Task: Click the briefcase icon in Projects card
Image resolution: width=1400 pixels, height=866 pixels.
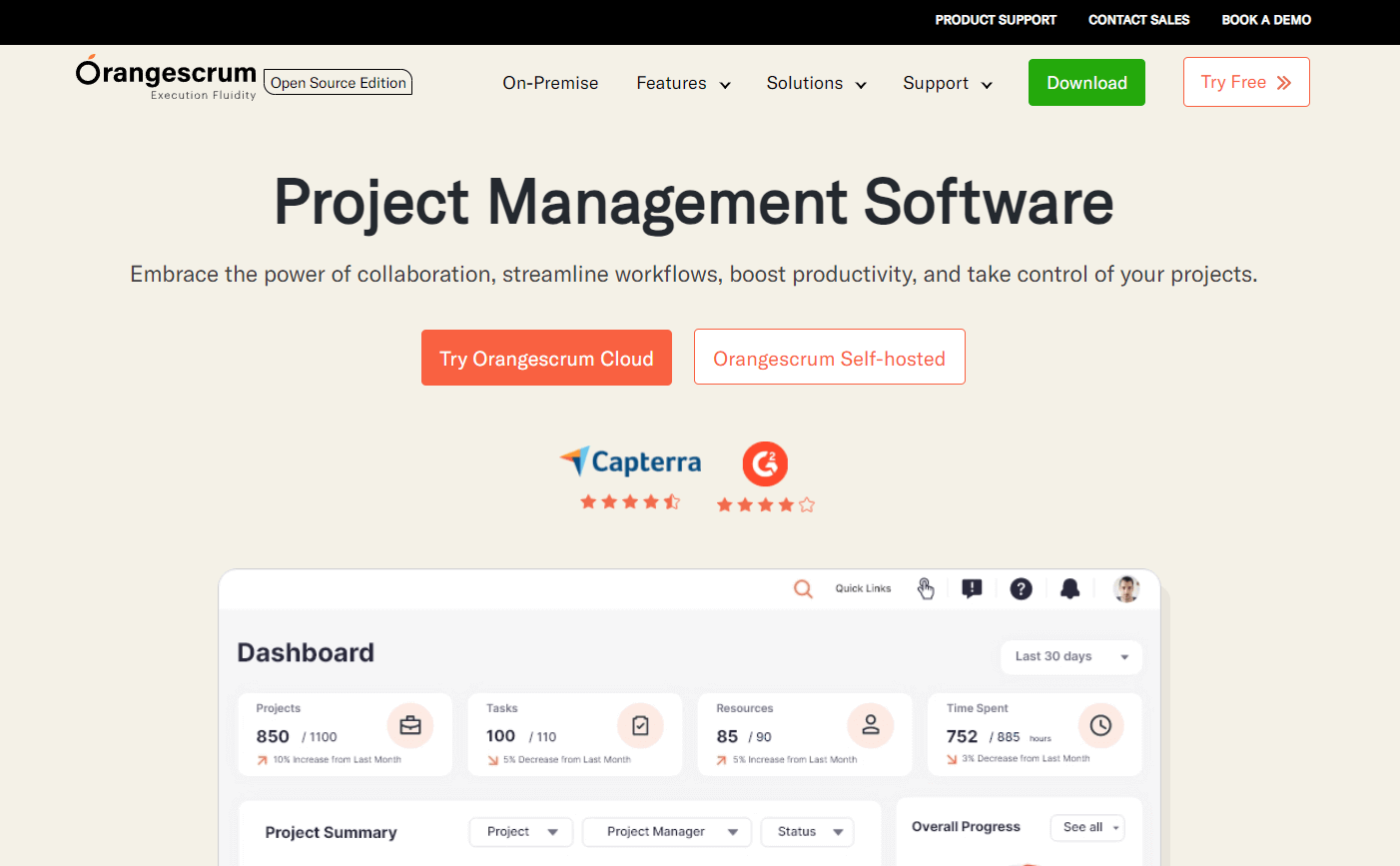Action: click(x=410, y=726)
